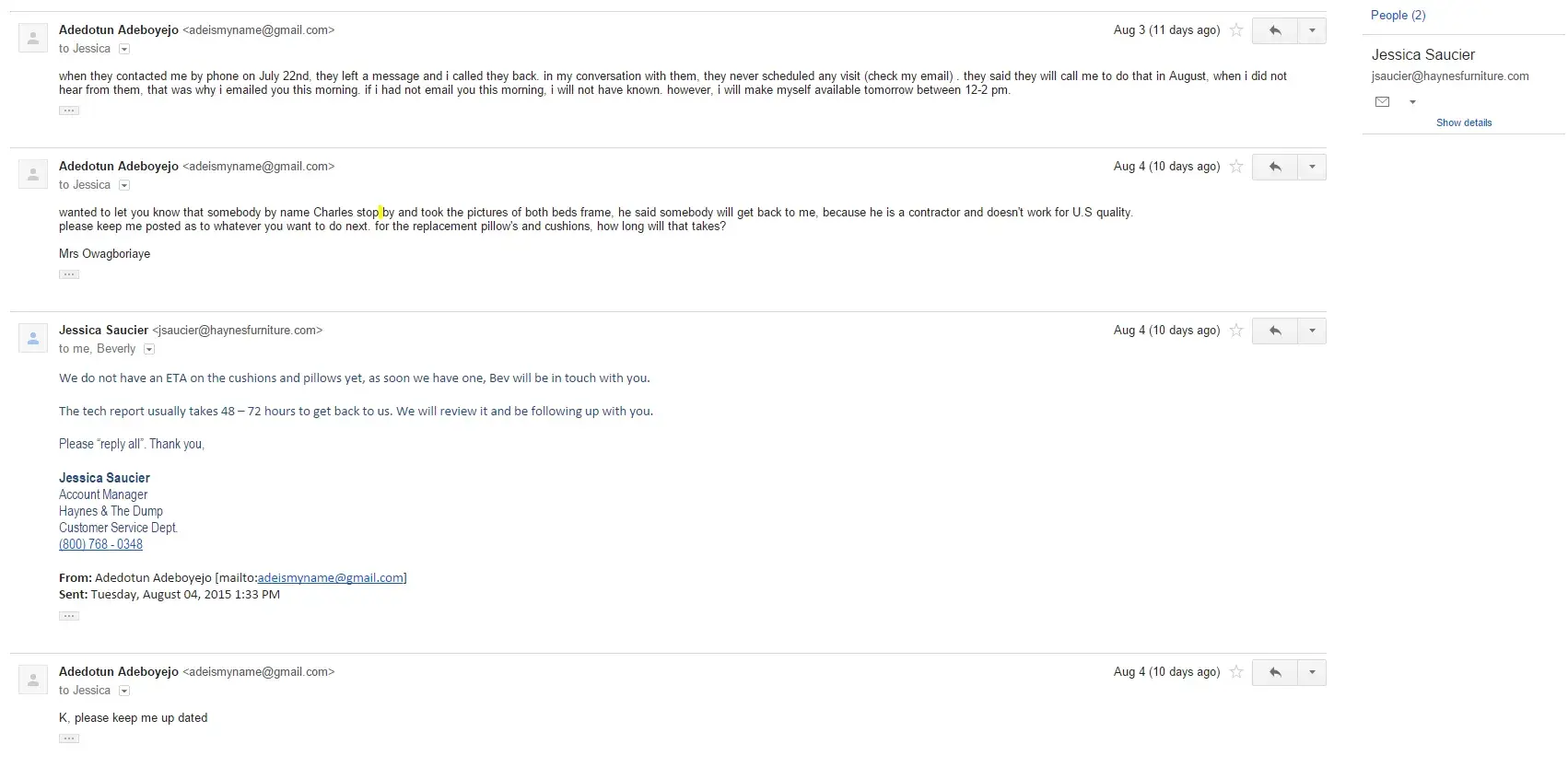Image resolution: width=1568 pixels, height=767 pixels.
Task: Open the People (2) panel header
Action: 1398,16
